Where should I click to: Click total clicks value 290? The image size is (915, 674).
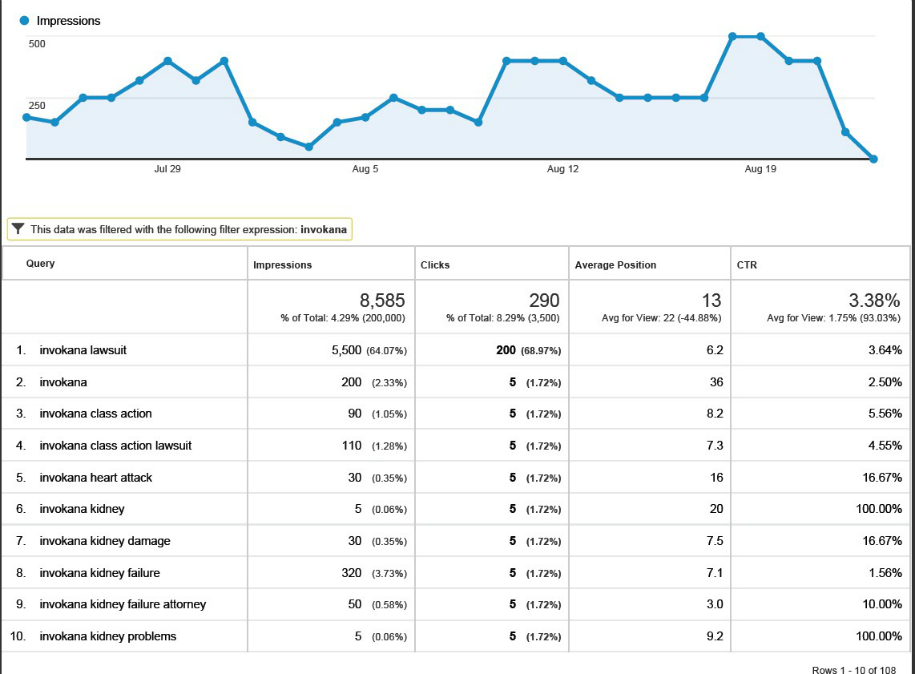pyautogui.click(x=544, y=301)
